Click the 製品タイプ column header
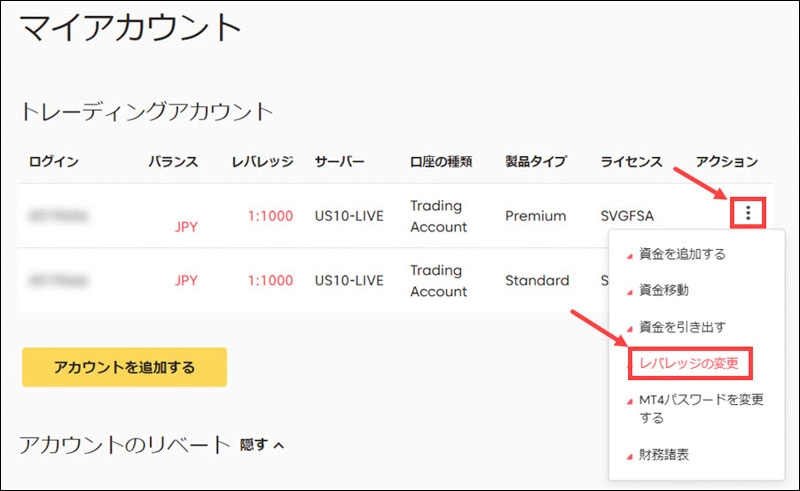800x491 pixels. tap(536, 162)
